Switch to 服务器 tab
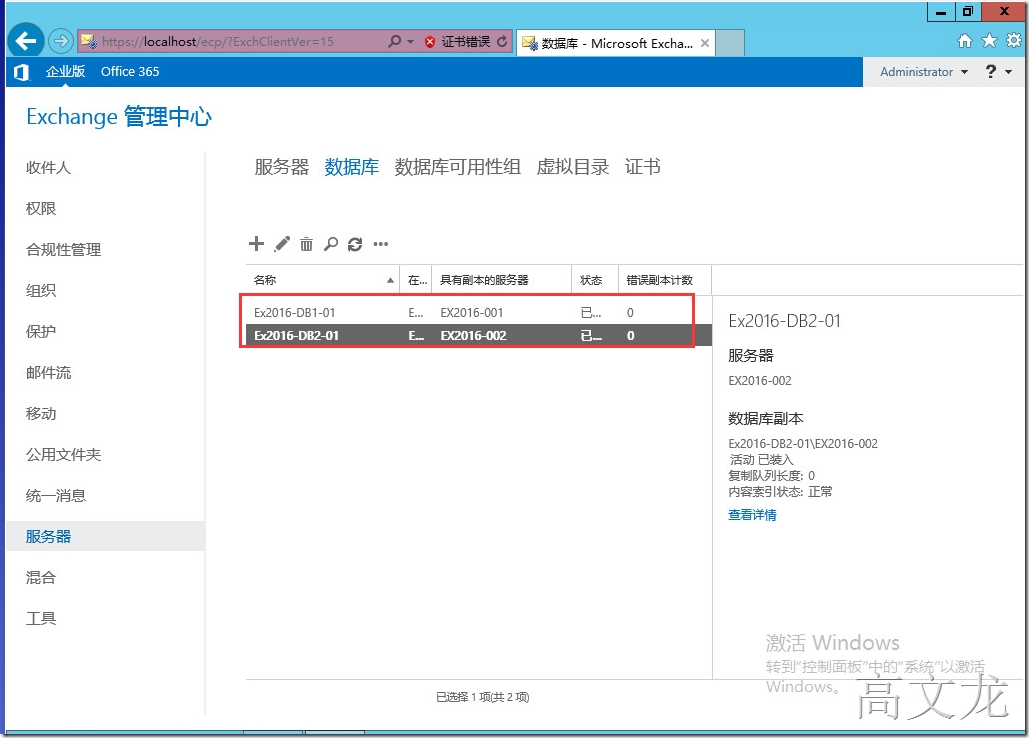The image size is (1029, 738). coord(282,167)
